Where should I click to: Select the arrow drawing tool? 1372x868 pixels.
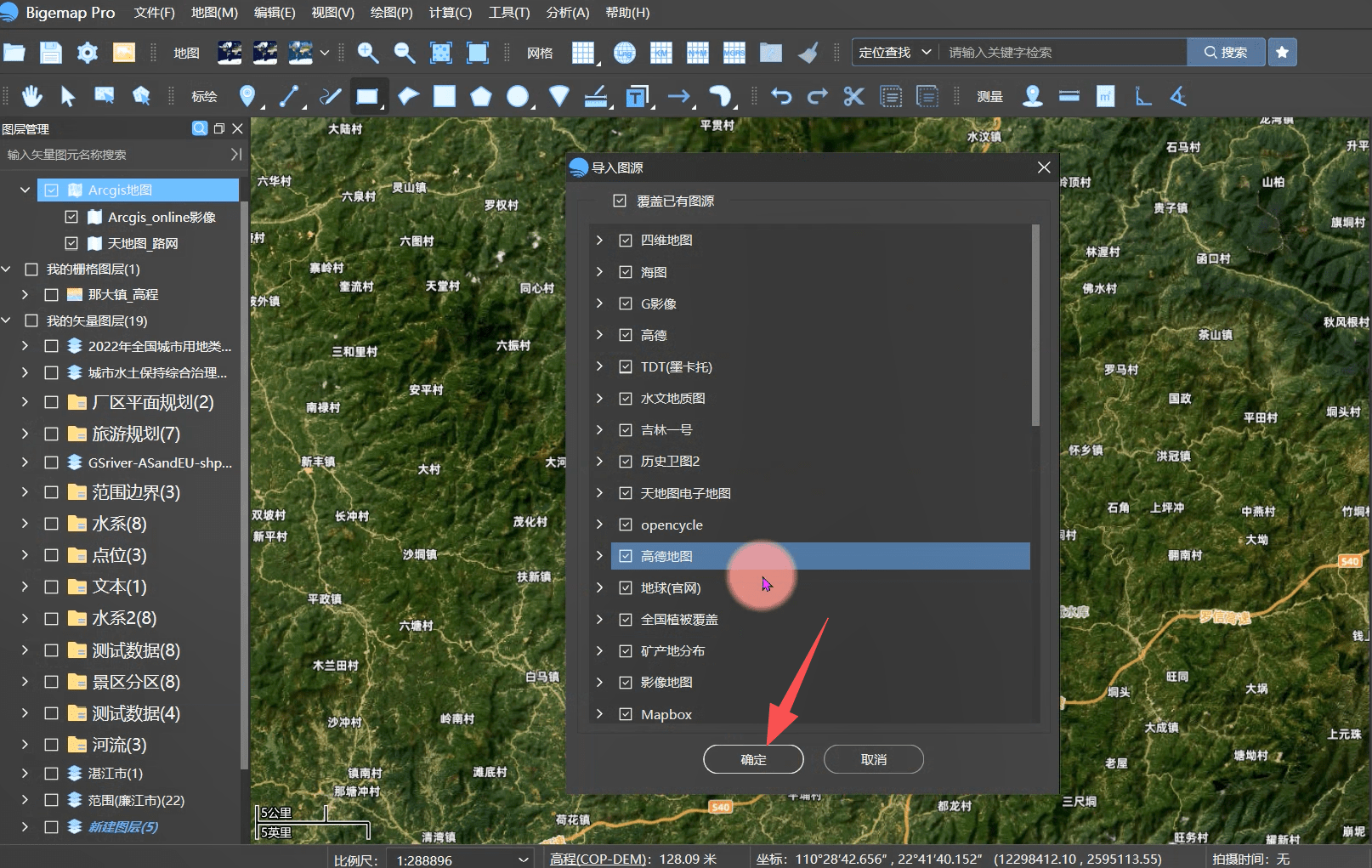[x=678, y=96]
